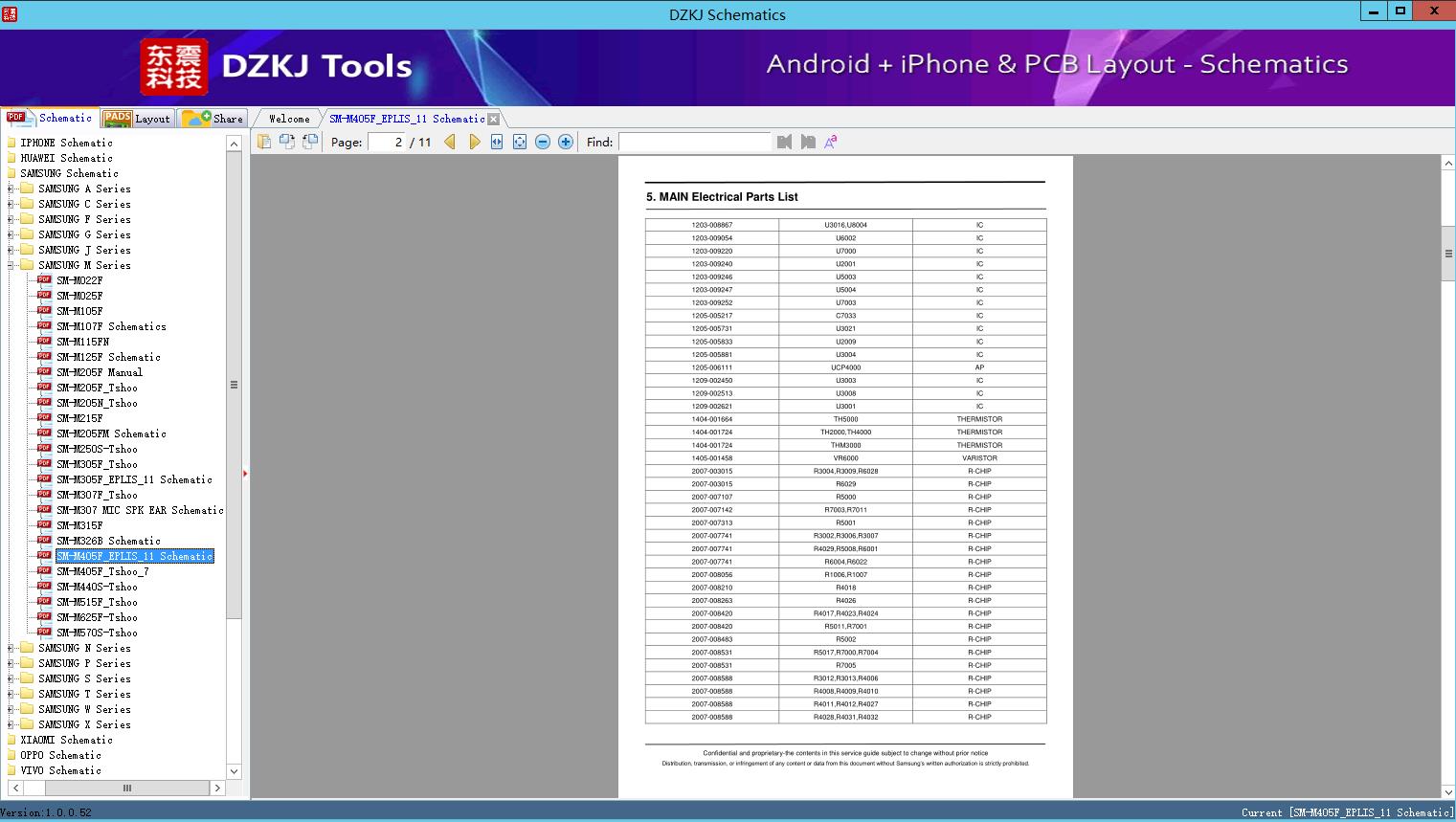Go to the previous page arrow
1456x822 pixels.
450,142
